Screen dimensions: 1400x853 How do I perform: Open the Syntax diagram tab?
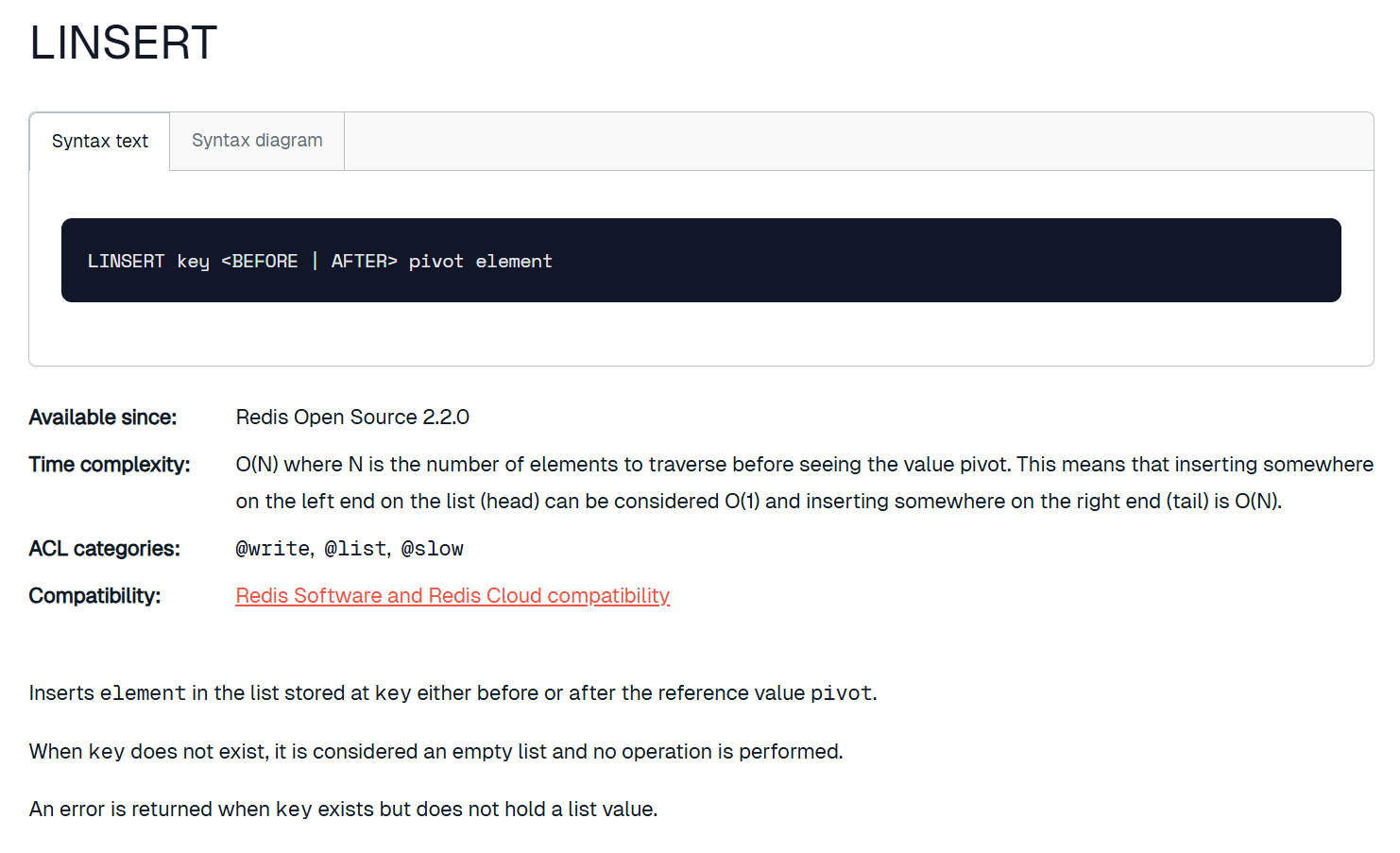[x=257, y=141]
